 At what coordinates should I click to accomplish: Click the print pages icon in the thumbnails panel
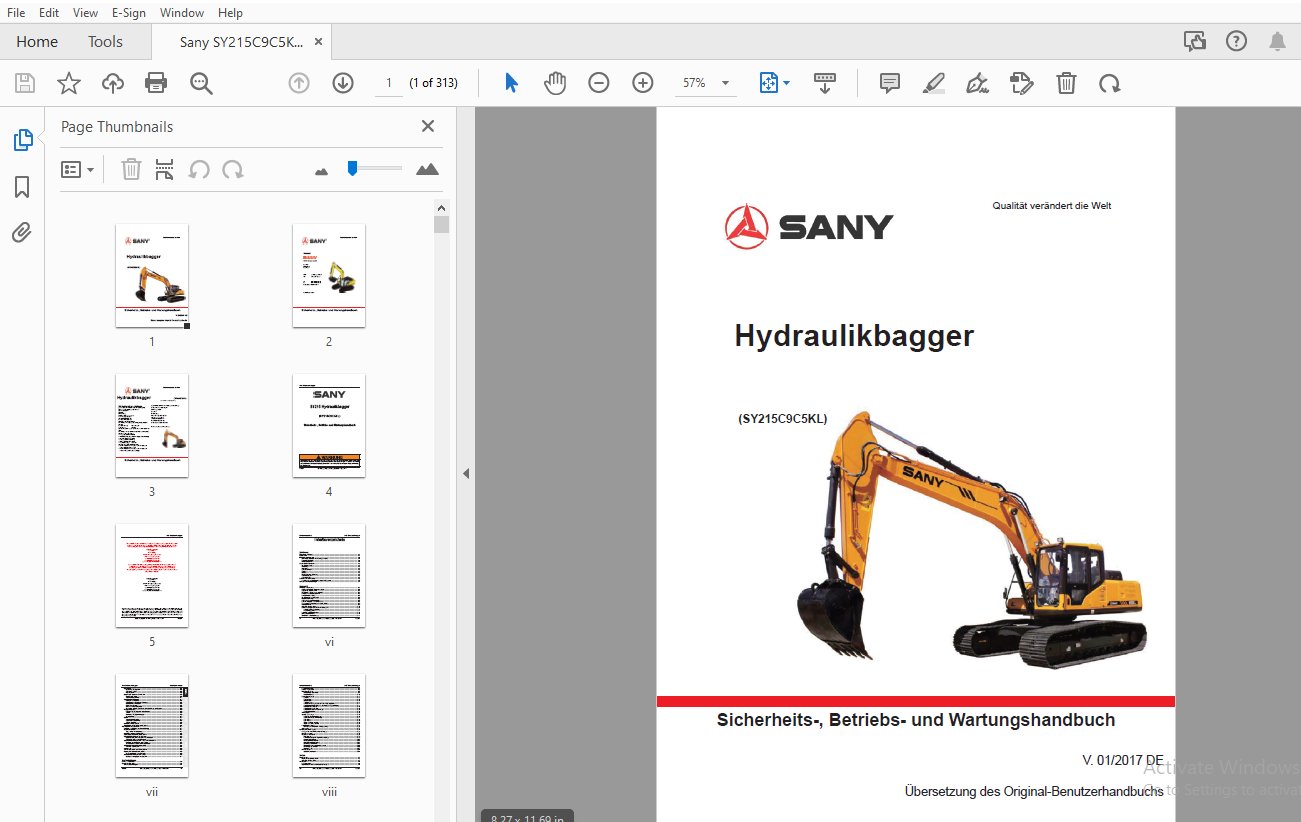165,169
